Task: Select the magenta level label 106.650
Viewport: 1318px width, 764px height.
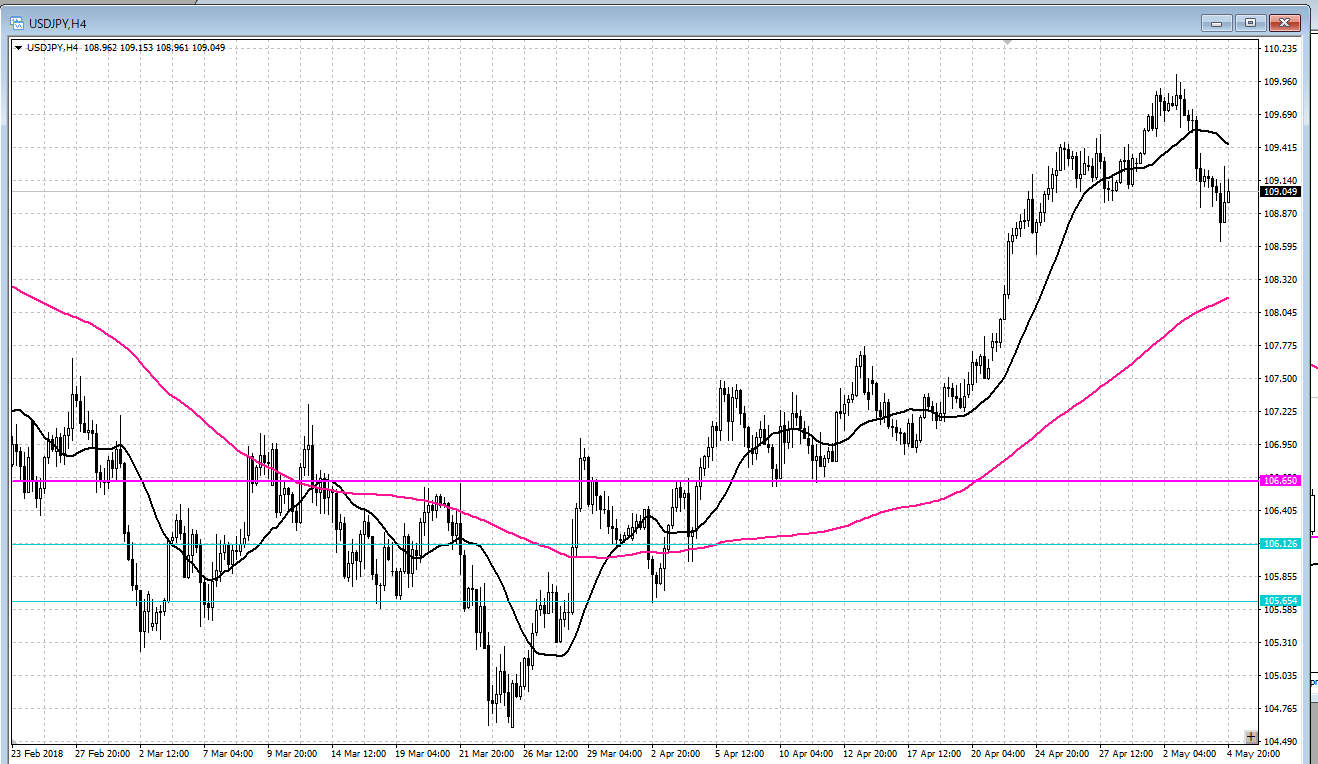Action: point(1280,481)
